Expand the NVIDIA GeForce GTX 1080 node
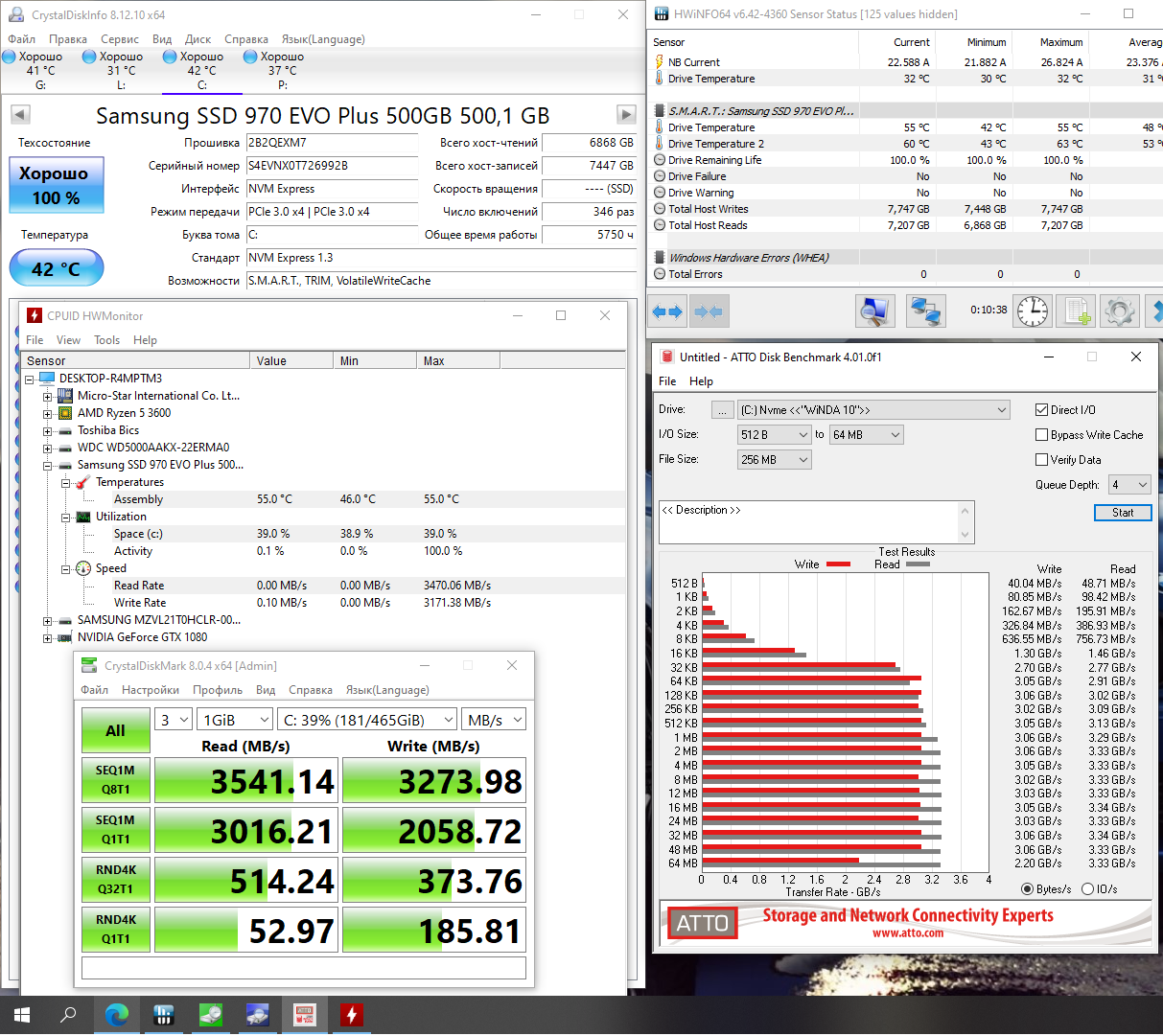Viewport: 1163px width, 1036px height. pyautogui.click(x=47, y=638)
